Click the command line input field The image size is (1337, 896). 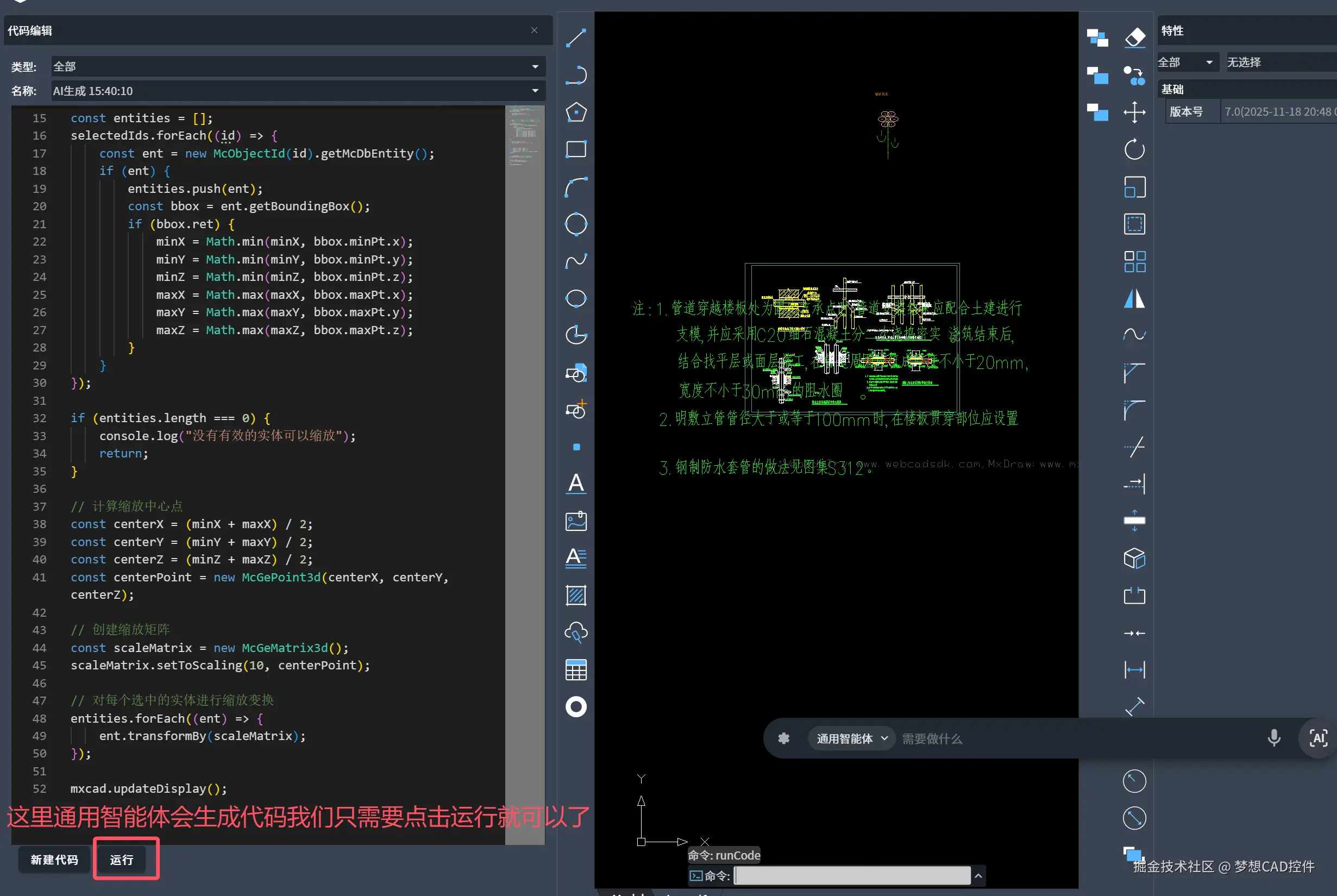851,875
